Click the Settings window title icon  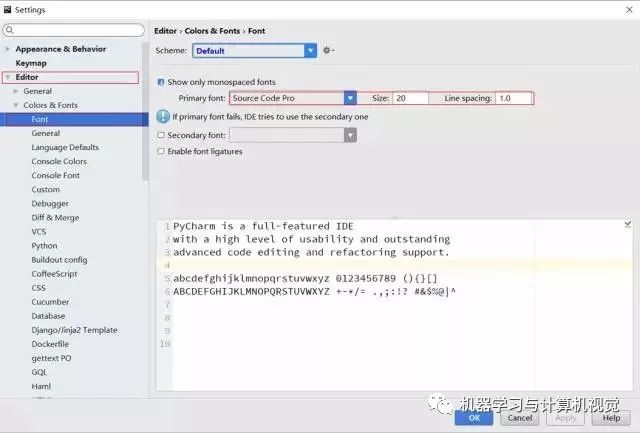pyautogui.click(x=7, y=9)
